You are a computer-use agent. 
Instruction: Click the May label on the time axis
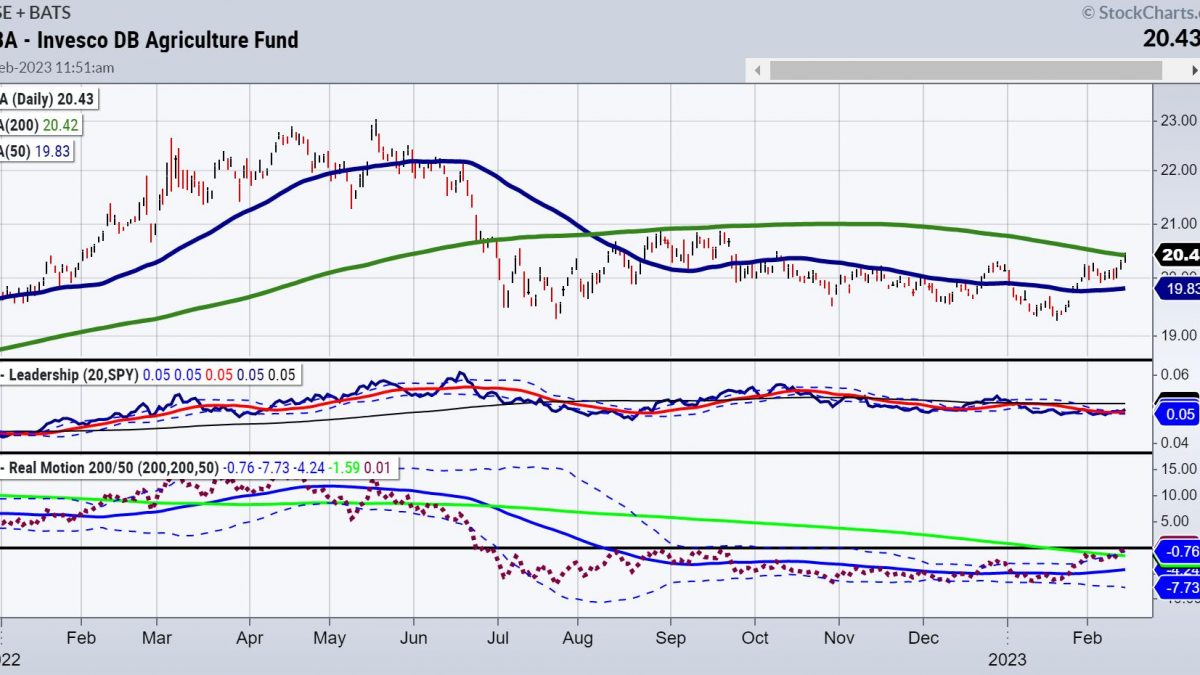coord(331,637)
